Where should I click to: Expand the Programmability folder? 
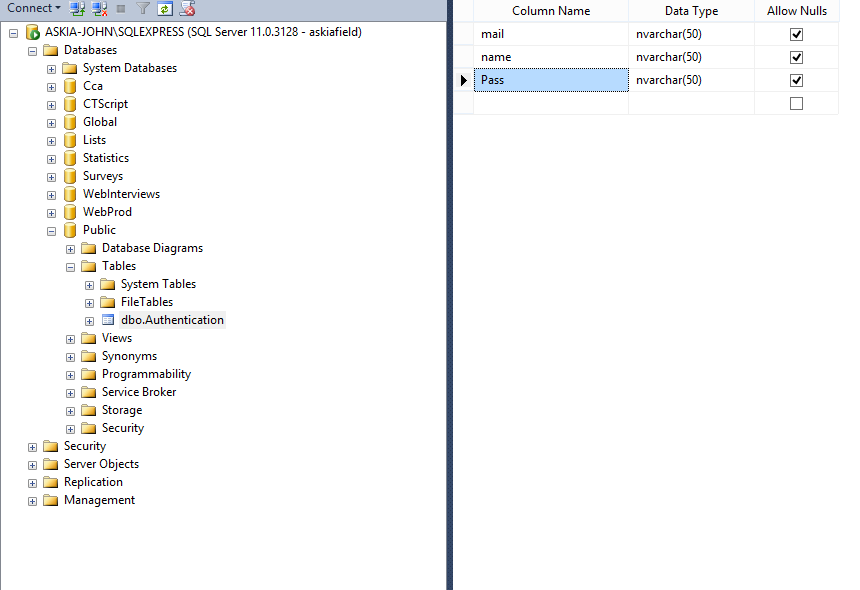pyautogui.click(x=70, y=374)
